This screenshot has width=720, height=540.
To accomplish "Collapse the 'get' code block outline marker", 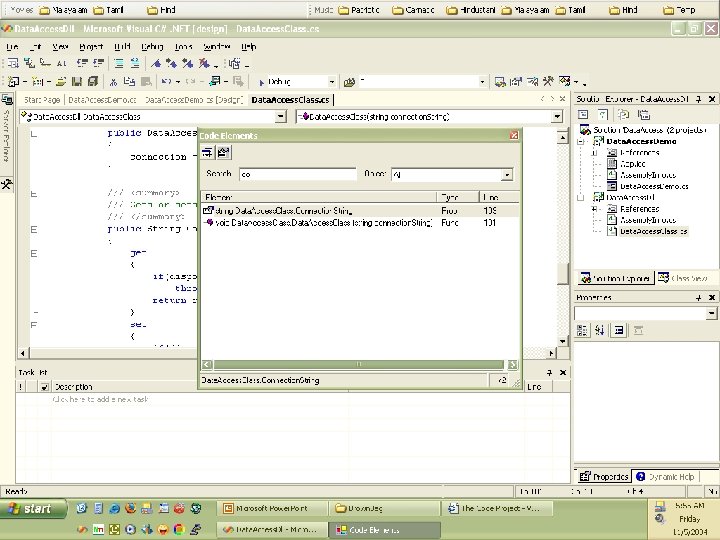I will click(x=34, y=253).
